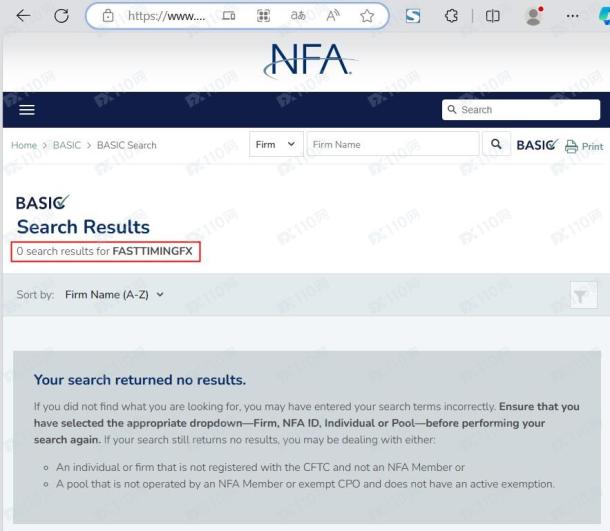Click the Search Results heading
Viewport: 610px width, 531px height.
pyautogui.click(x=83, y=227)
